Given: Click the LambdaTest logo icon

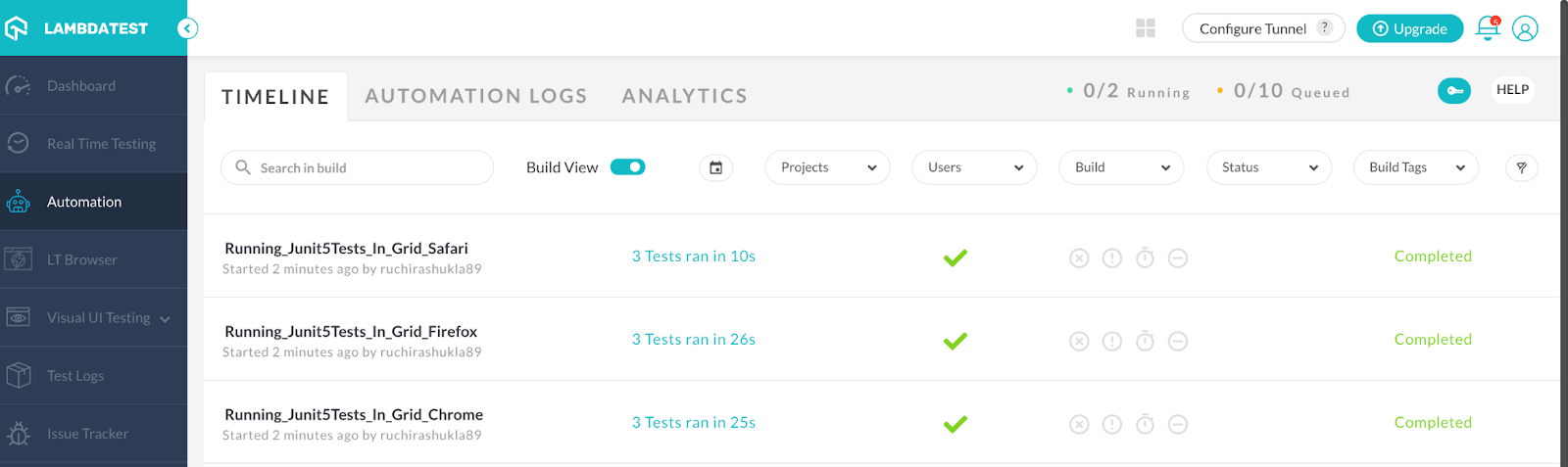Looking at the screenshot, I should click(x=17, y=28).
